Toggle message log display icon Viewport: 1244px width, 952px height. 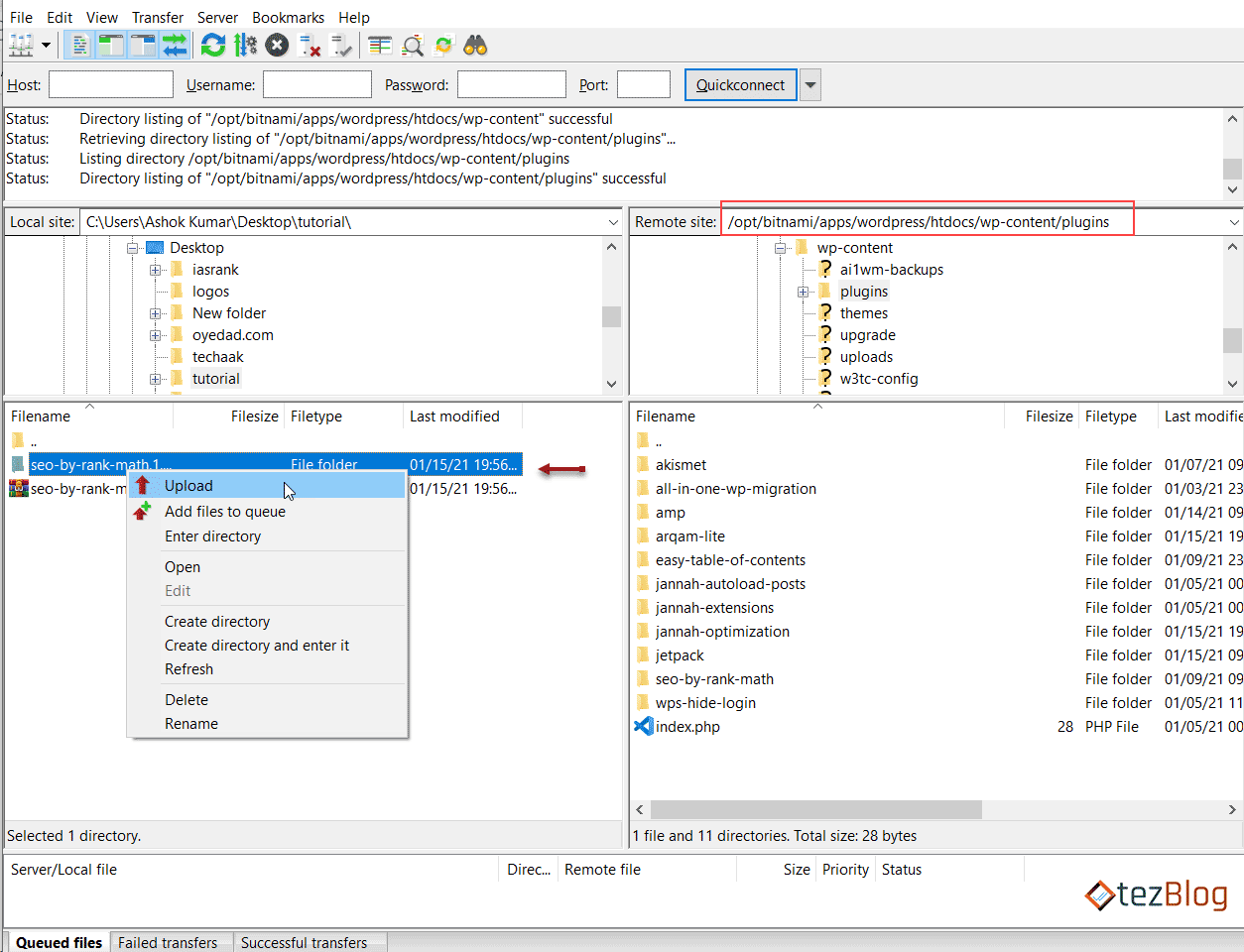pyautogui.click(x=79, y=45)
